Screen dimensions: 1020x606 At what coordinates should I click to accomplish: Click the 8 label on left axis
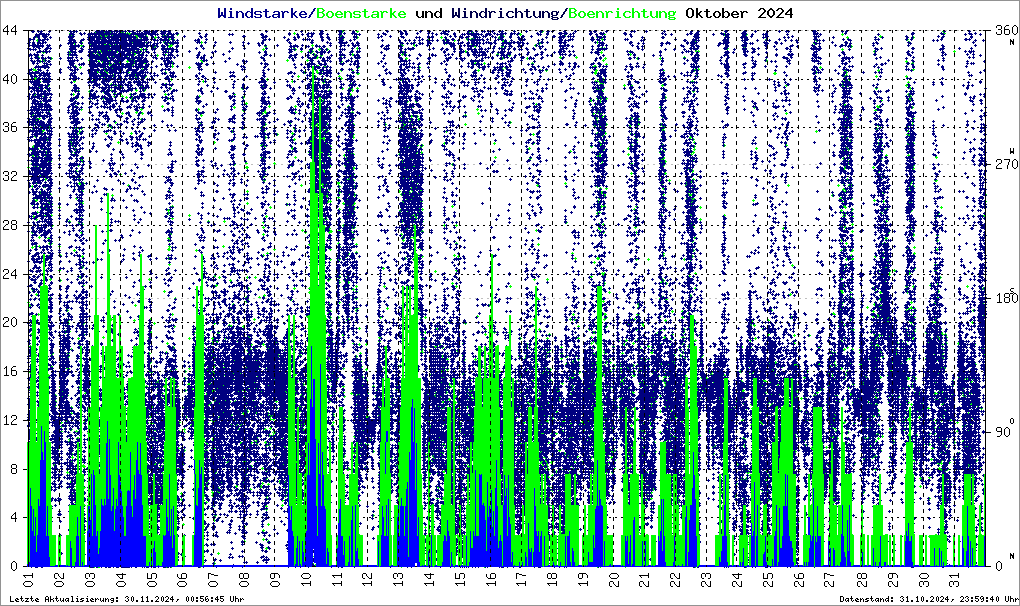15,468
